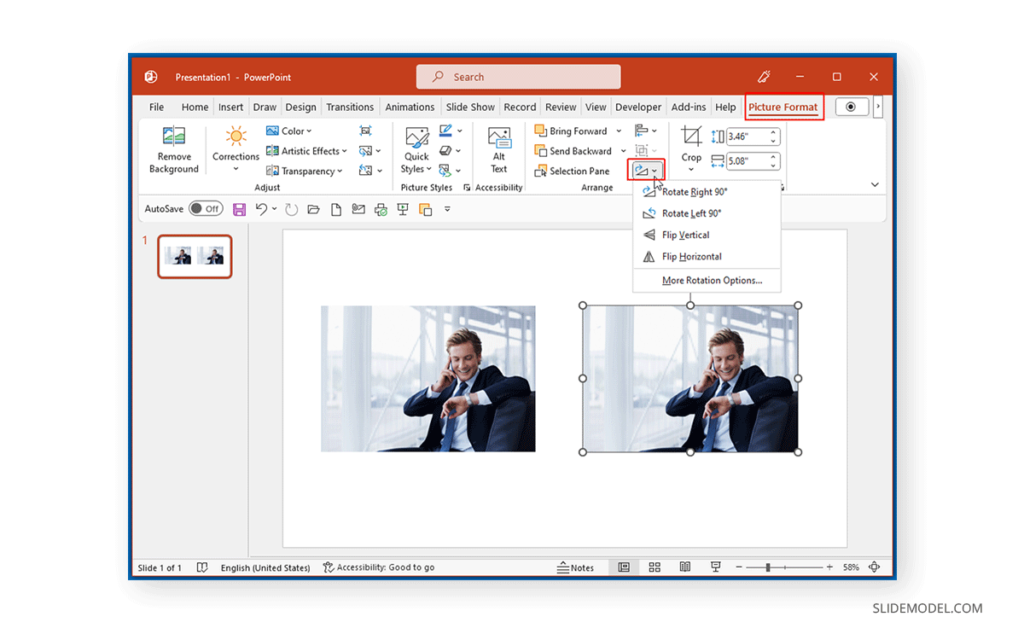Expand the Bring Forward dropdown arrow
Image resolution: width=1024 pixels, height=634 pixels.
click(618, 131)
